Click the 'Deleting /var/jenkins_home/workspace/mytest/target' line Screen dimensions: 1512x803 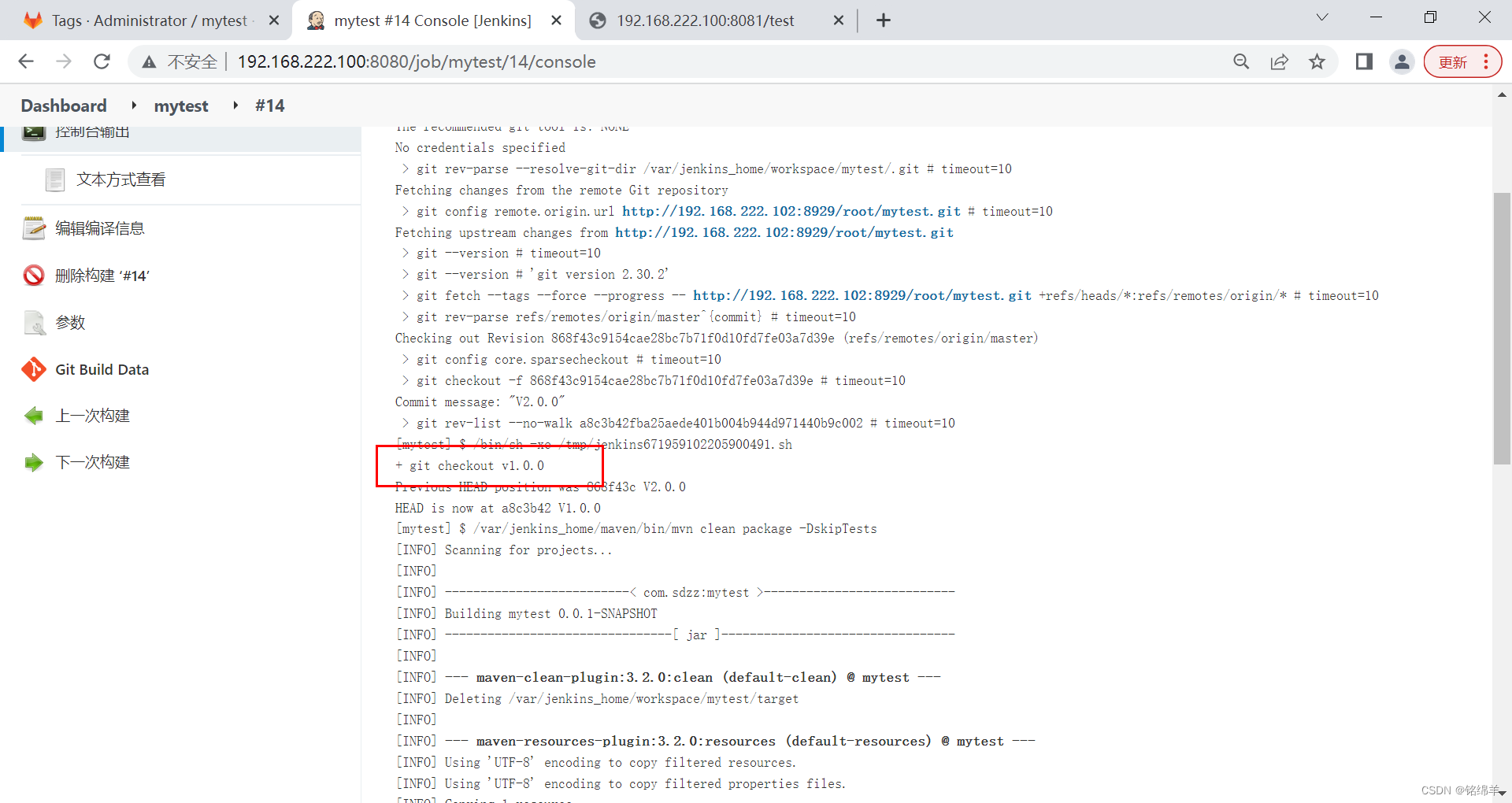point(597,698)
